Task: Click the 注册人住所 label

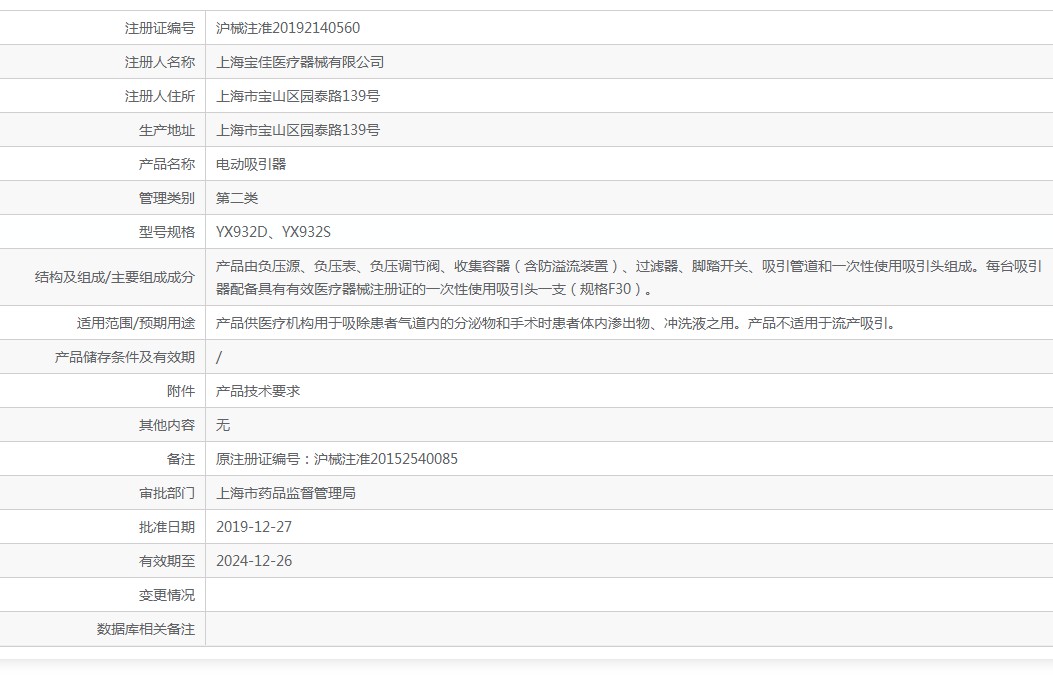Action: point(160,96)
